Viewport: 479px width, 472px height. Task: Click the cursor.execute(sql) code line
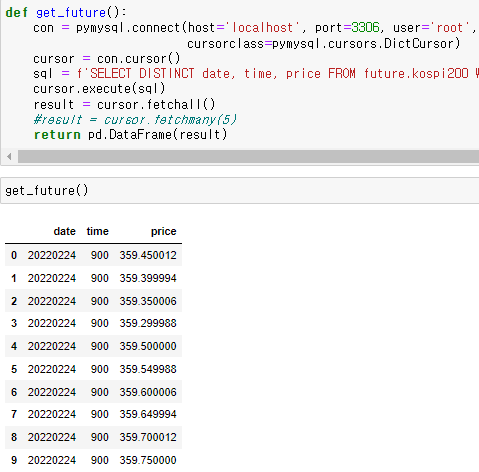tap(99, 89)
